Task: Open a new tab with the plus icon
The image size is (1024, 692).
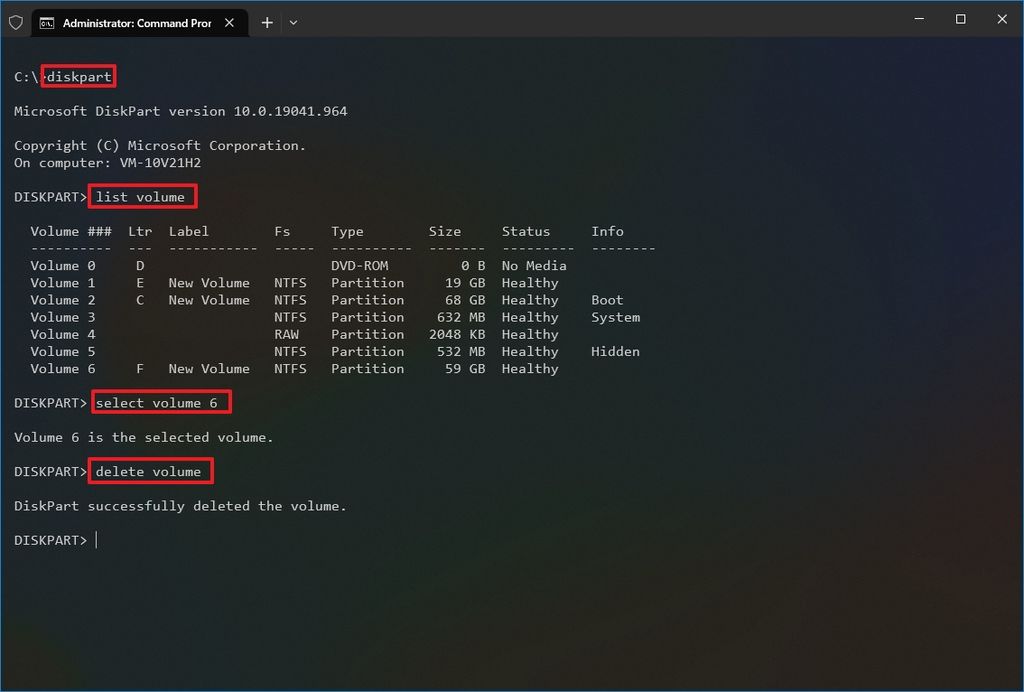Action: point(266,22)
